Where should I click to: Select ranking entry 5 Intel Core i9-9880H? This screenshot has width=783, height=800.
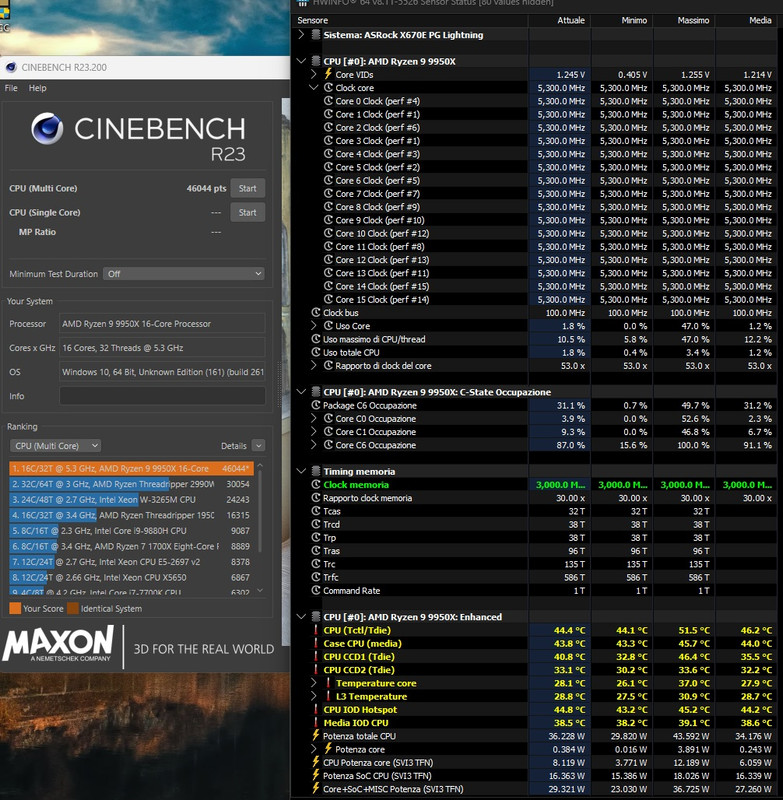(x=131, y=531)
